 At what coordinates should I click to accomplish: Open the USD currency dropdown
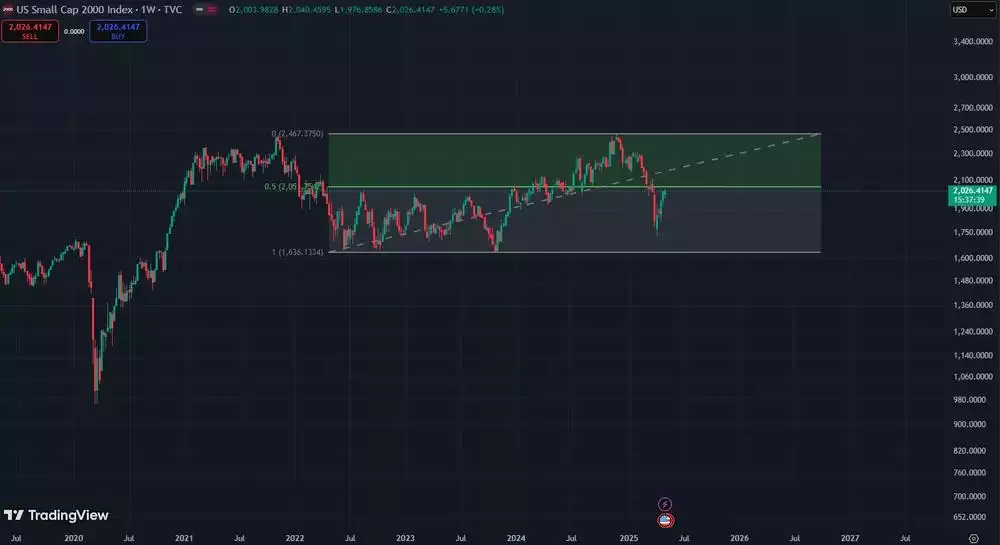[x=973, y=10]
